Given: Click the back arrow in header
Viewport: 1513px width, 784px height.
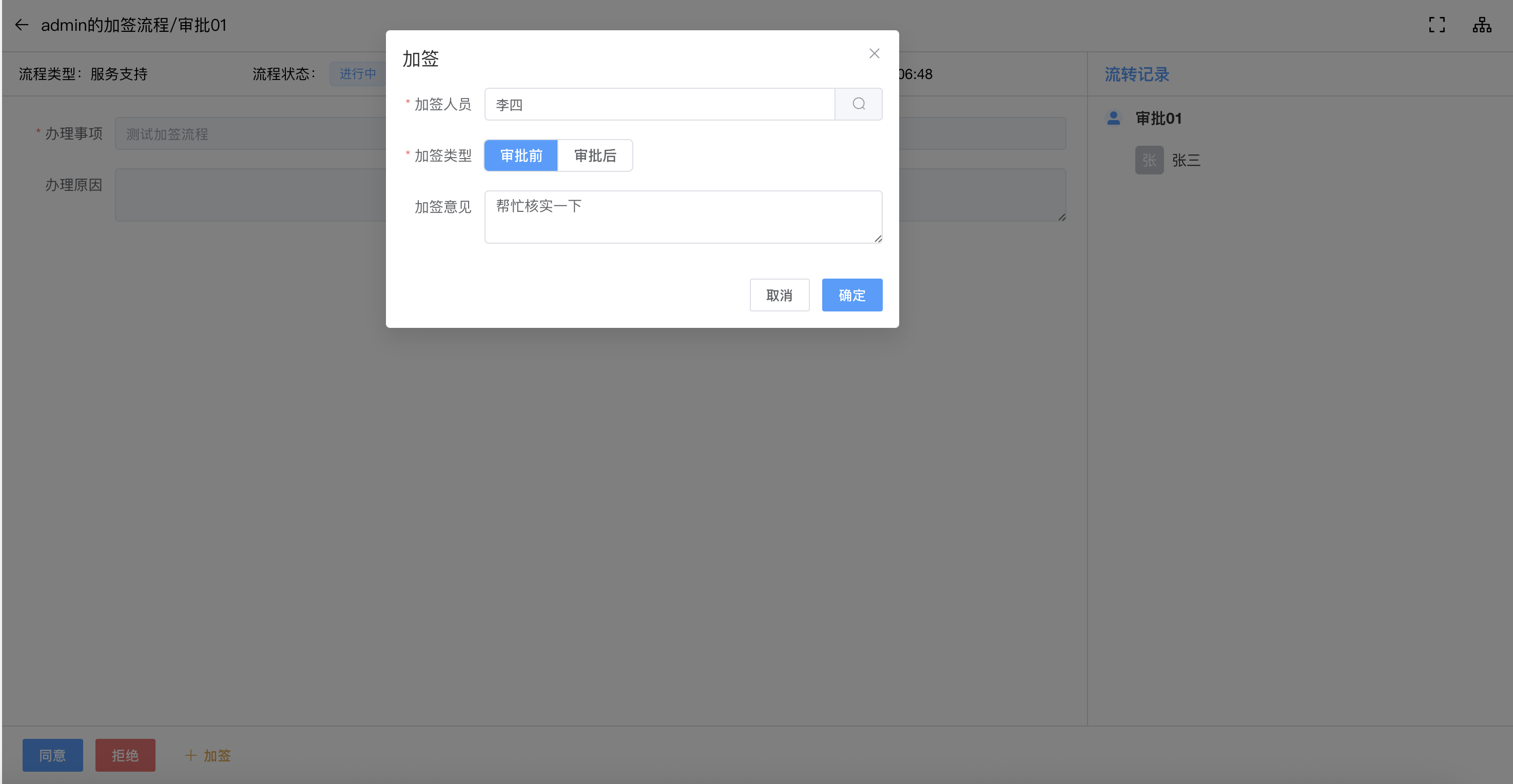Looking at the screenshot, I should pyautogui.click(x=22, y=25).
